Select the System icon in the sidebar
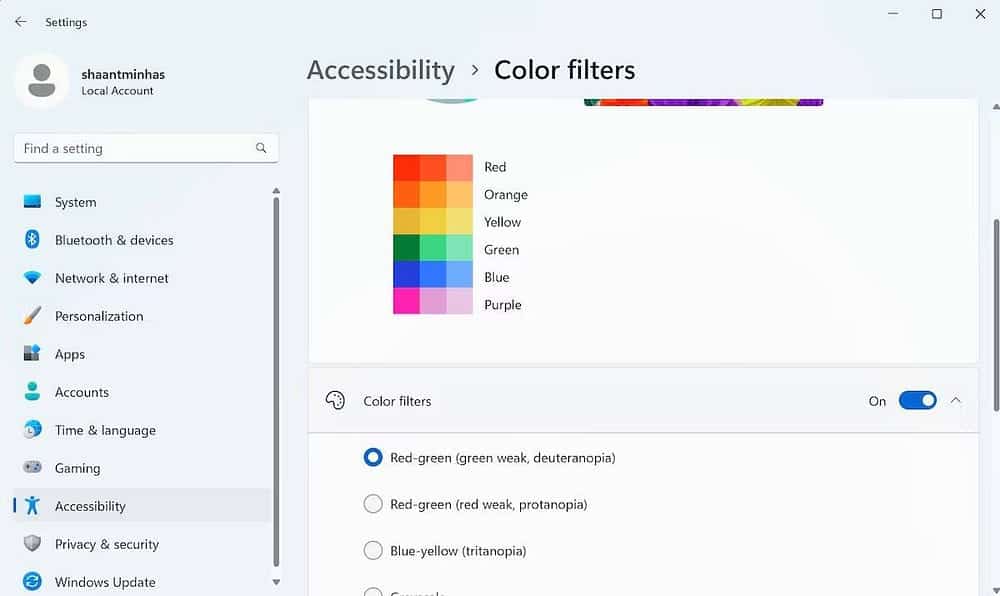Viewport: 1000px width, 596px height. (31, 202)
